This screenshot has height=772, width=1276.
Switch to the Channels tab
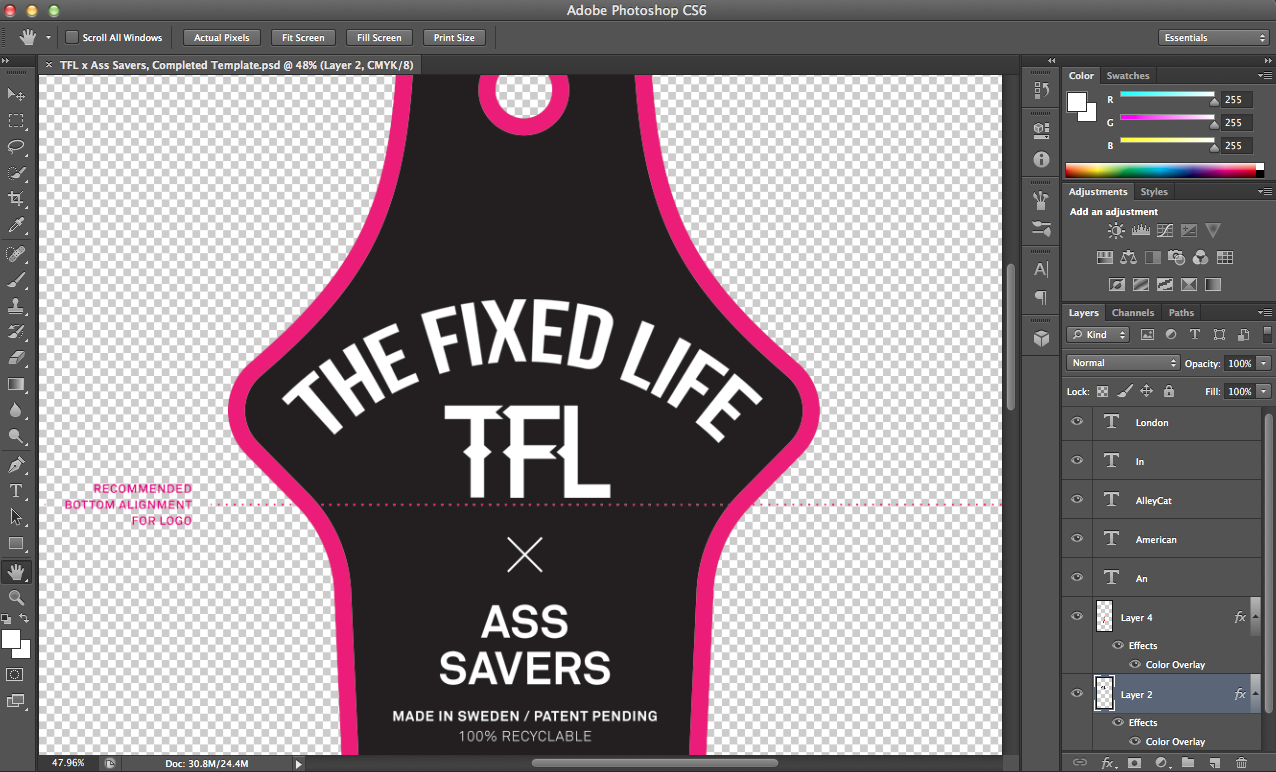pos(1132,313)
